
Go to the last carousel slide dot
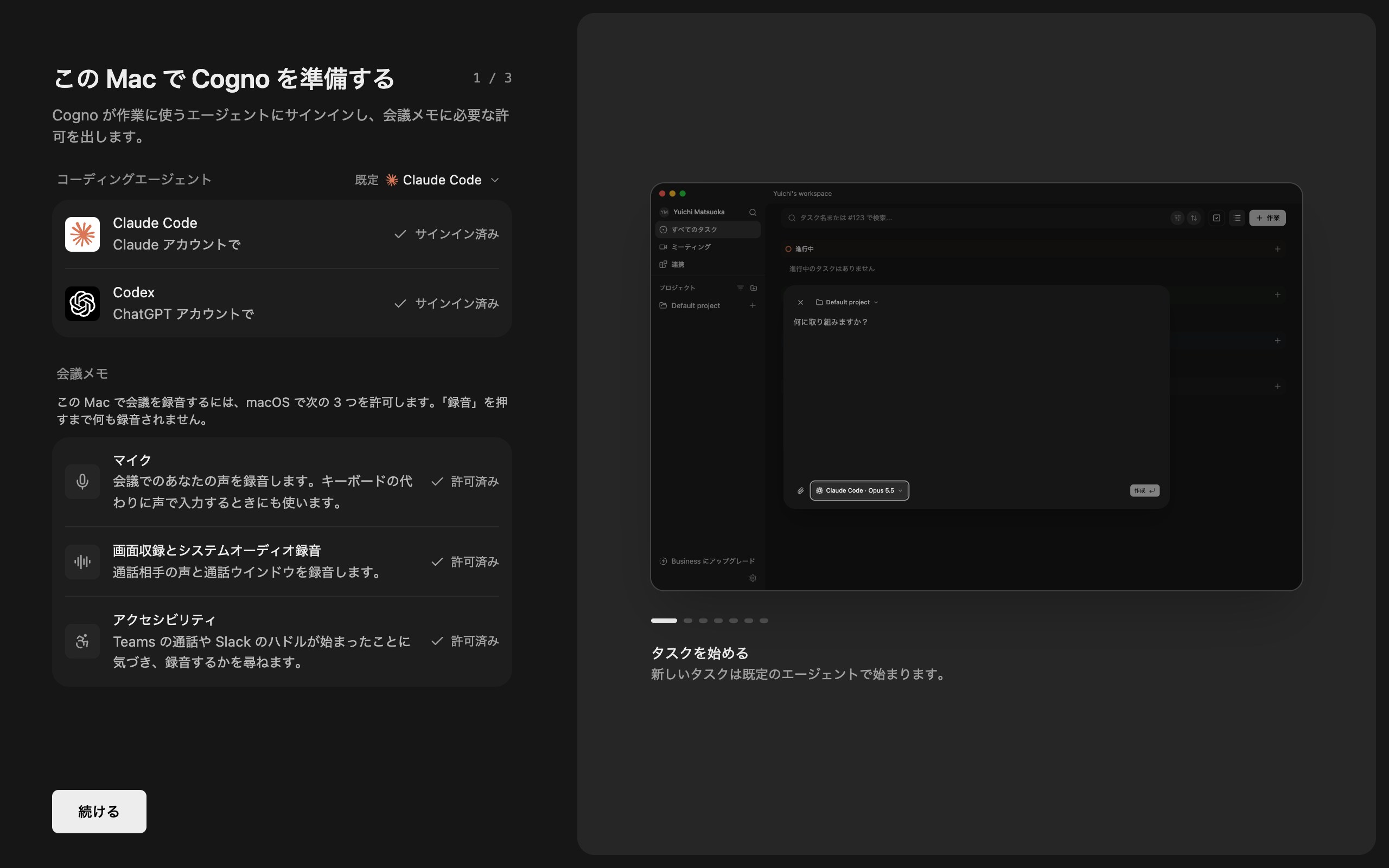click(x=764, y=621)
